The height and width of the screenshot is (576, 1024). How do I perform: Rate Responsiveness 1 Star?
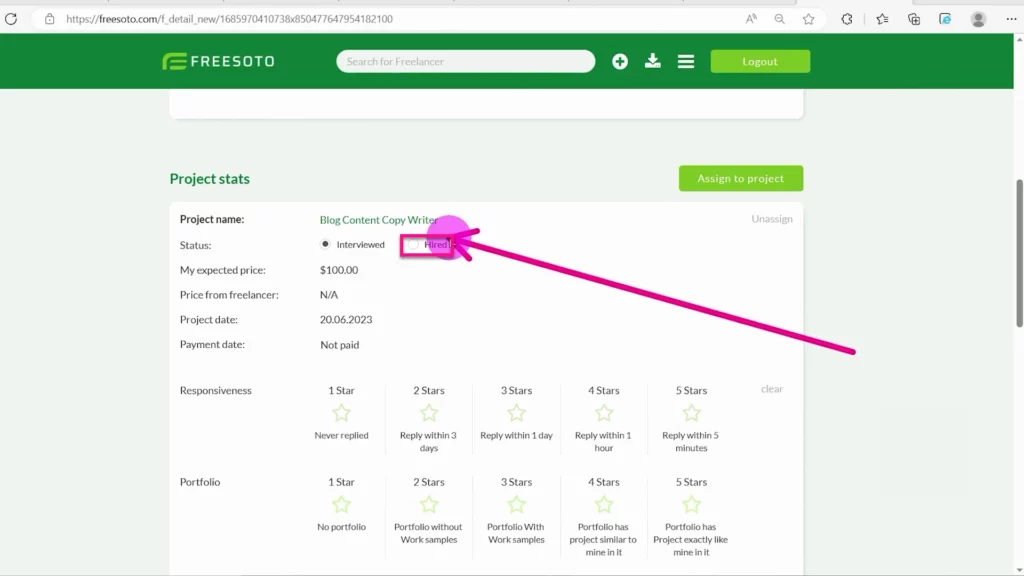(x=342, y=413)
